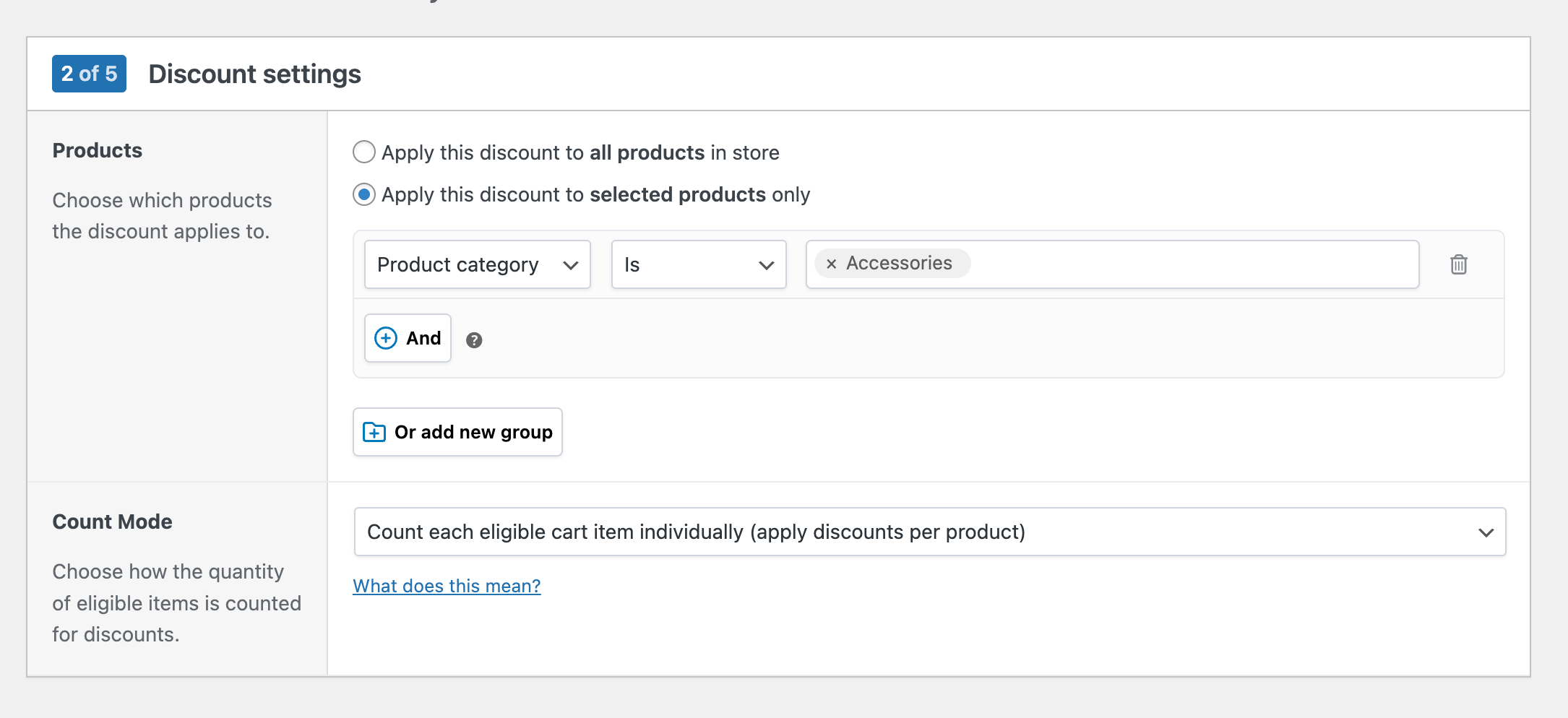The width and height of the screenshot is (1568, 718).
Task: Open the Product category dropdown
Action: (477, 264)
